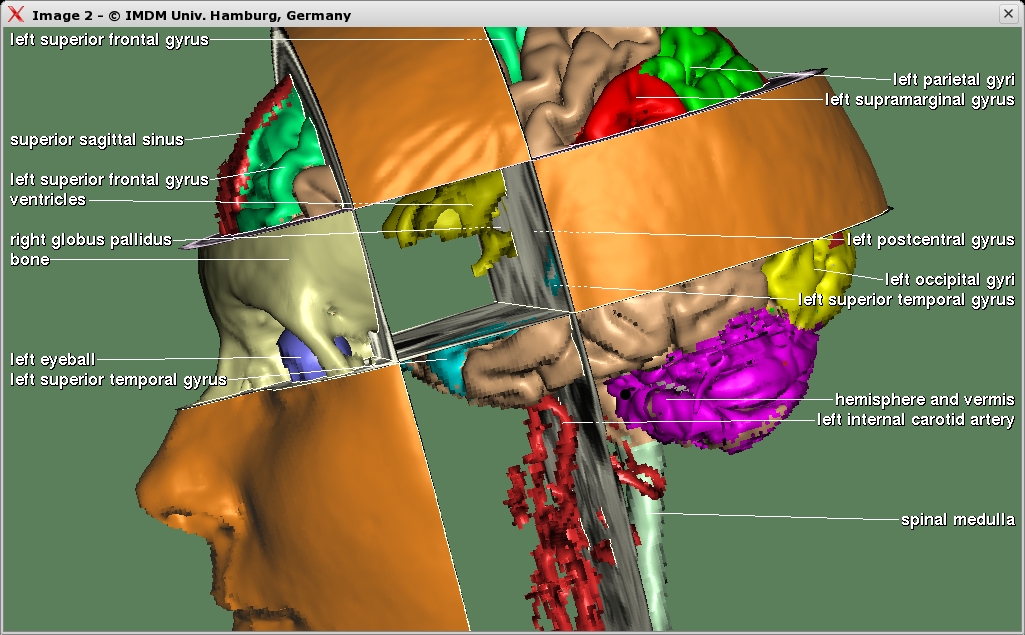Click 'left superior temporal gyrus' label below 'left occipital gyri'

pos(907,300)
